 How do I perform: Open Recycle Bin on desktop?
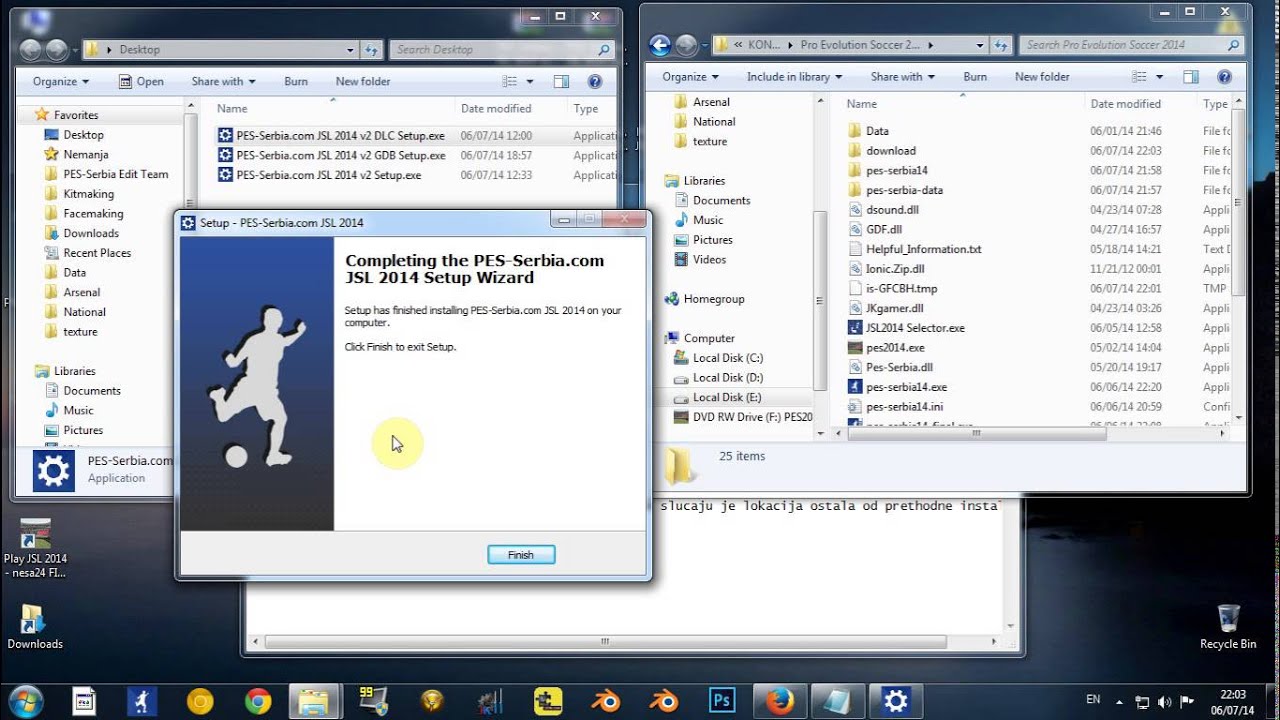(x=1228, y=626)
